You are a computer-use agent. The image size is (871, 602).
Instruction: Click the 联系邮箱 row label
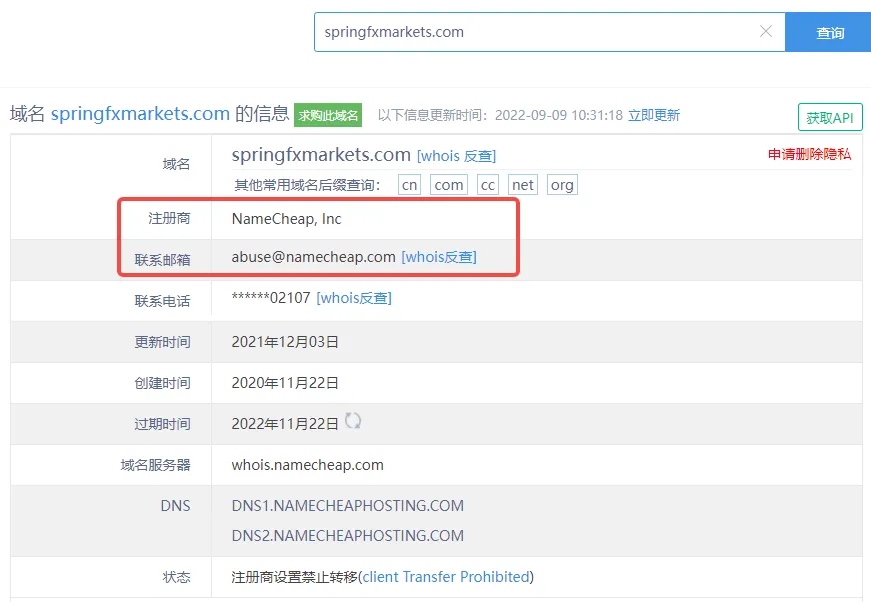162,260
